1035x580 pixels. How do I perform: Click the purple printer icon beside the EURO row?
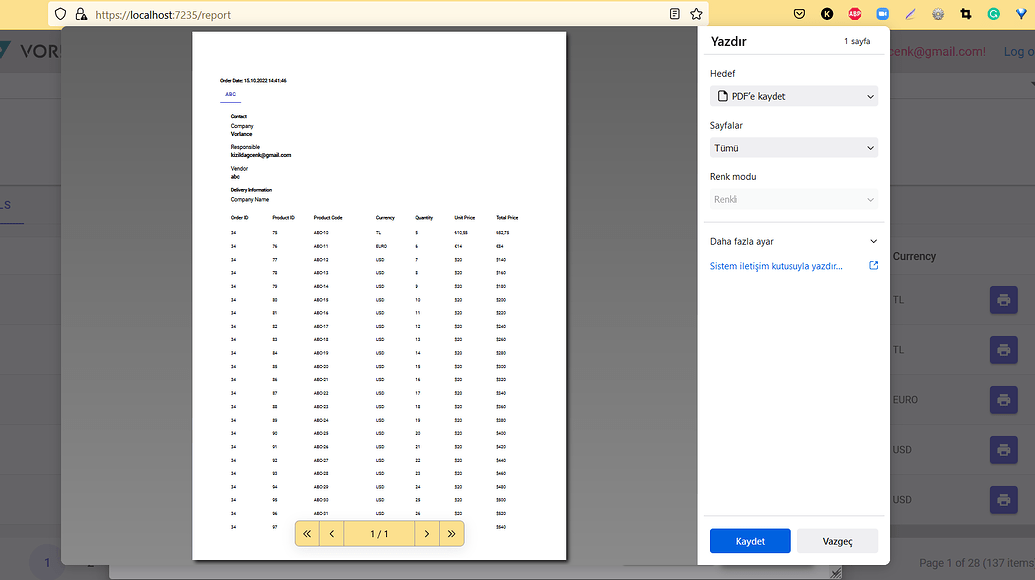tap(1003, 399)
